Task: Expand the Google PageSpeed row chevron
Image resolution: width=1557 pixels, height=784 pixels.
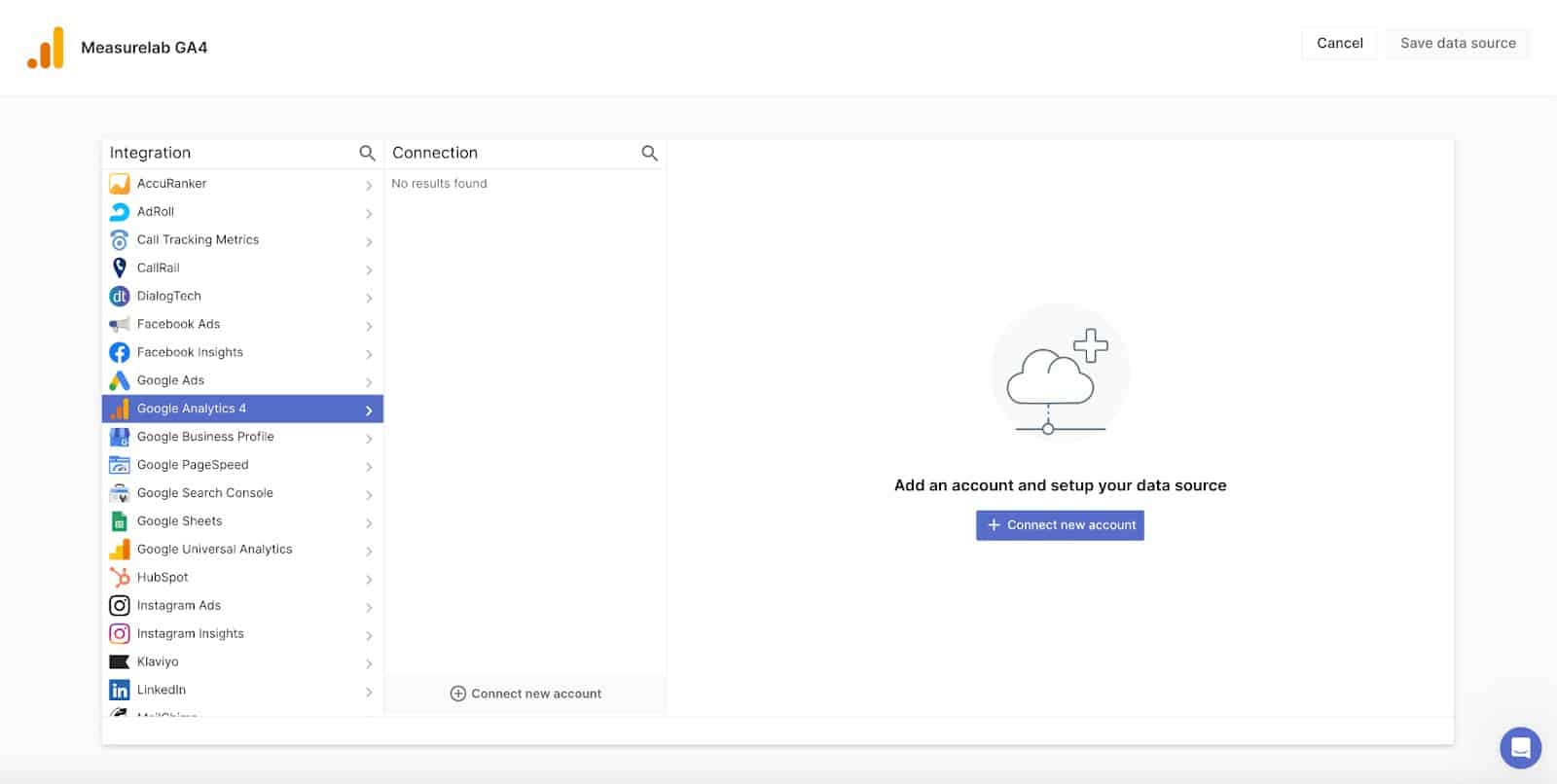Action: (x=369, y=467)
